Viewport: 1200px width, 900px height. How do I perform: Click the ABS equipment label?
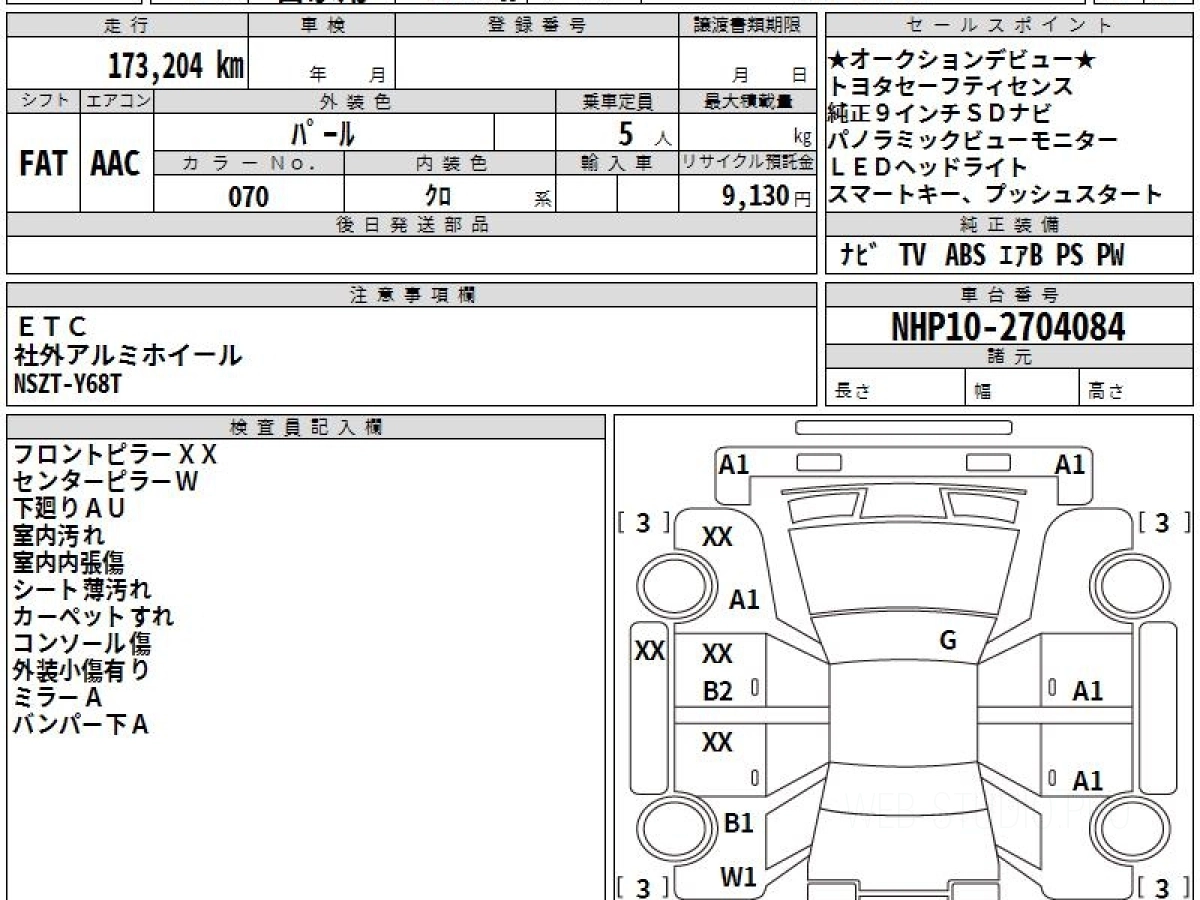(964, 256)
